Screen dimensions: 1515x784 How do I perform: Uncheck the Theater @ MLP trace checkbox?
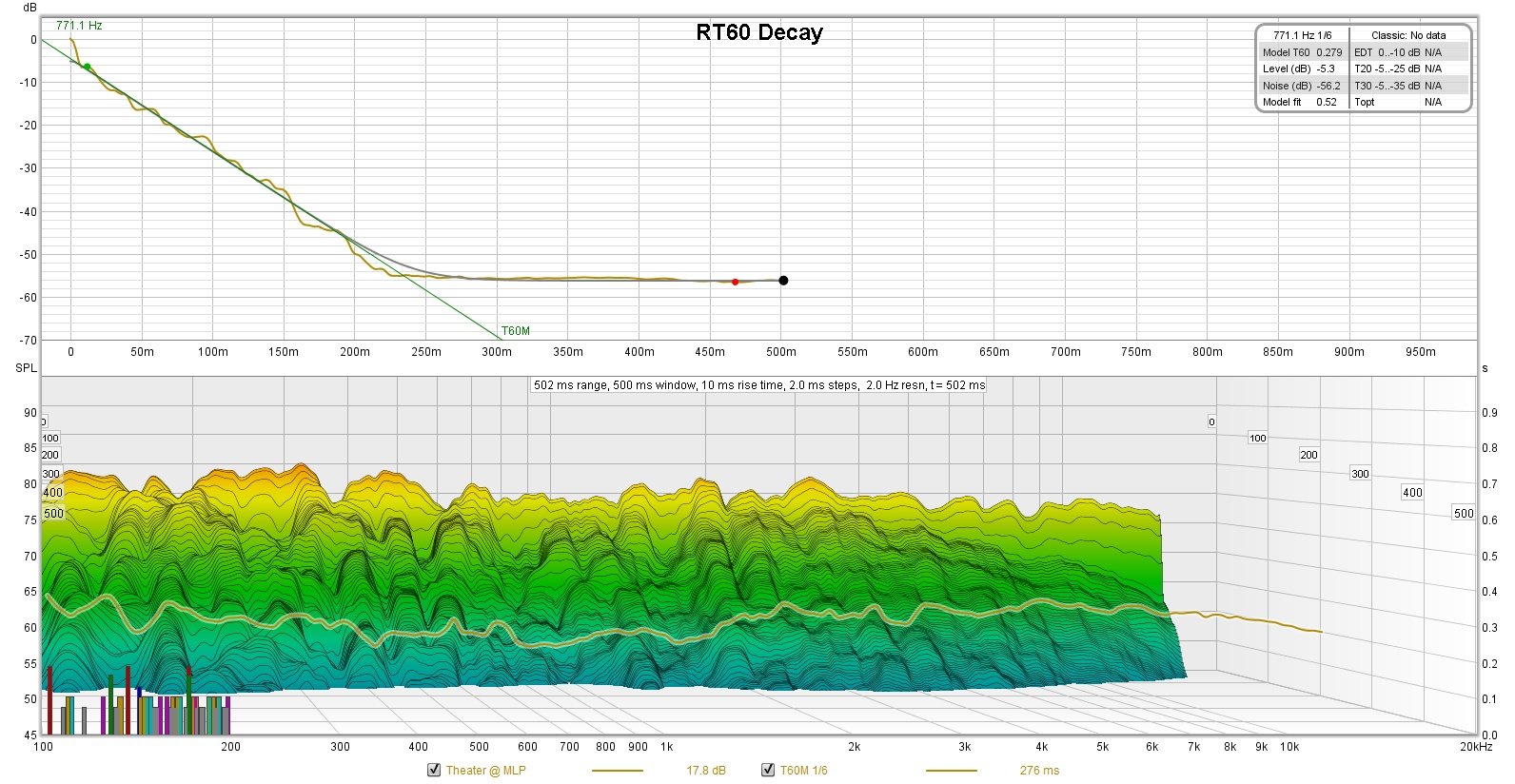click(x=434, y=770)
